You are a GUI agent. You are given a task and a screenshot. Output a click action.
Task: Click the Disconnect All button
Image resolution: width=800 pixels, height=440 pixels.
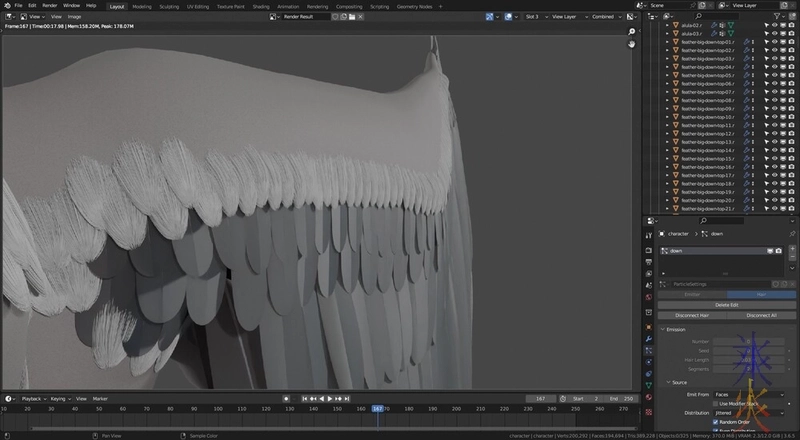[x=761, y=315]
